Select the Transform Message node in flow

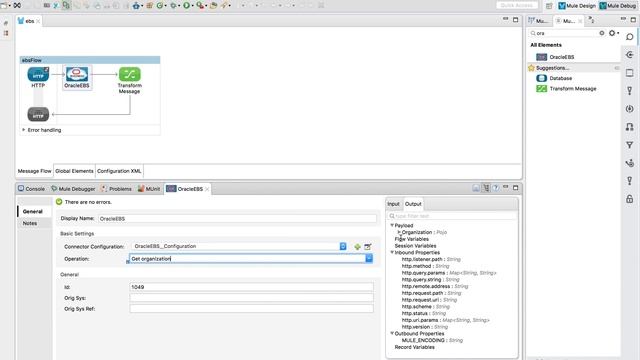pyautogui.click(x=130, y=74)
